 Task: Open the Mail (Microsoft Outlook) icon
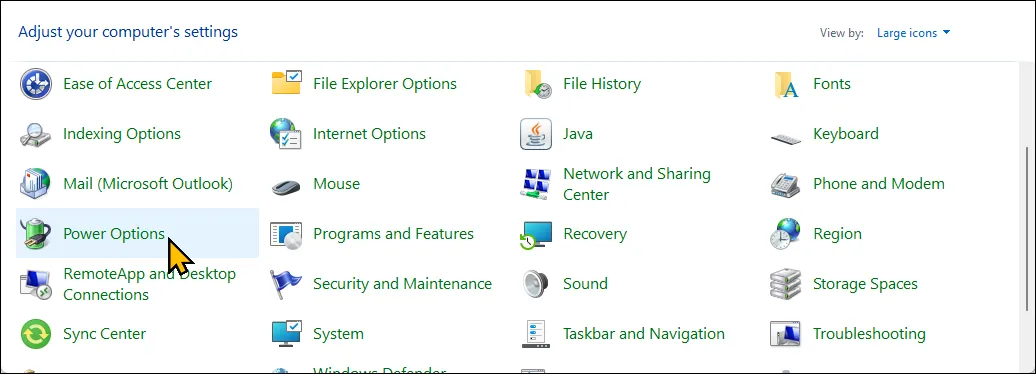point(36,184)
